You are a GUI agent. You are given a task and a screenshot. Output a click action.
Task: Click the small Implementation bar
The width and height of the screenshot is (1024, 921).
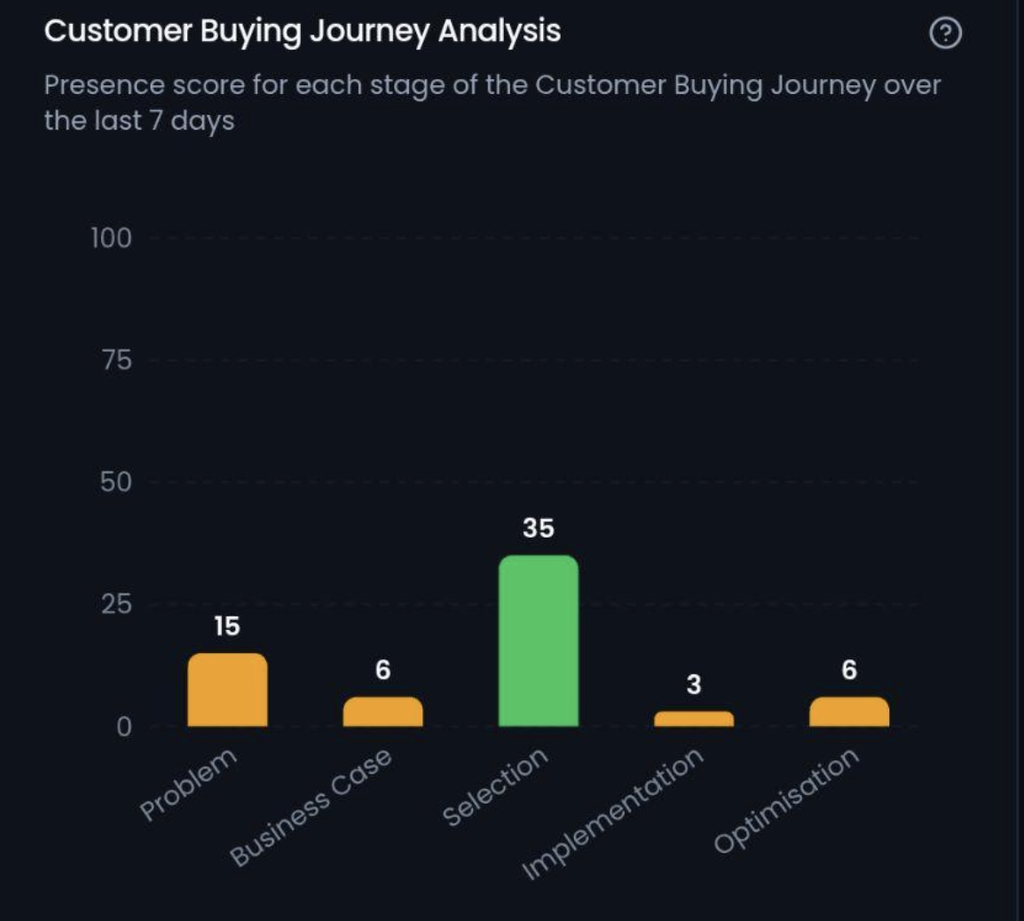pos(694,719)
